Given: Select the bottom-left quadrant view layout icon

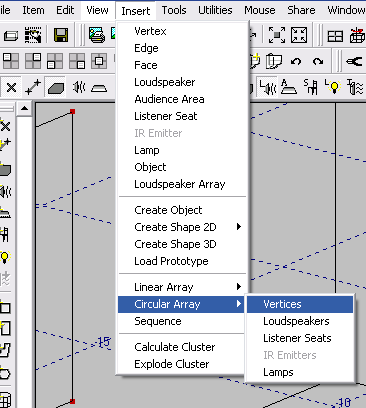Looking at the screenshot, I should coord(55,61).
